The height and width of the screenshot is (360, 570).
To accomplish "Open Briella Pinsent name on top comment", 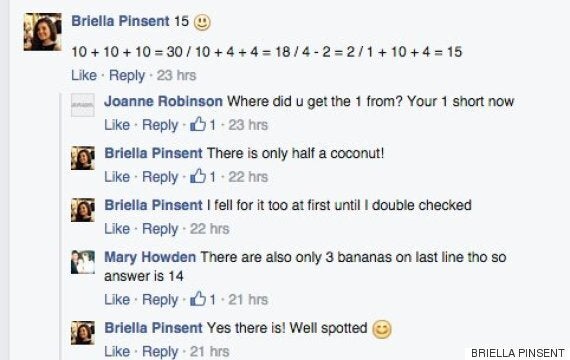I will (x=121, y=21).
